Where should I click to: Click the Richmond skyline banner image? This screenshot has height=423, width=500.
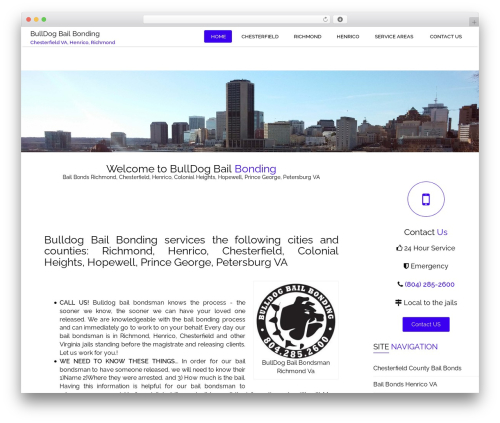[250, 111]
